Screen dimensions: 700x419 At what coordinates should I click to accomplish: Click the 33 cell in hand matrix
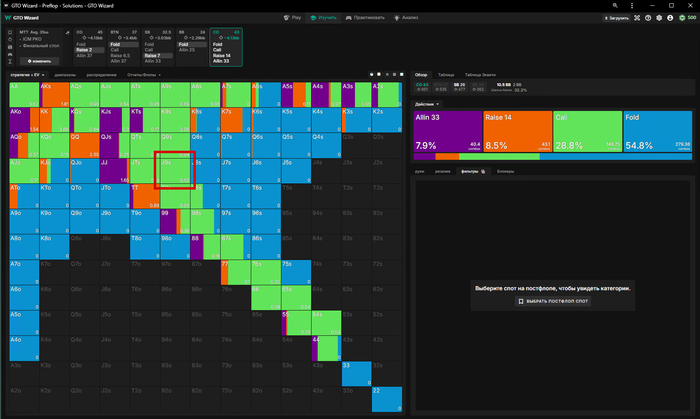(x=357, y=374)
